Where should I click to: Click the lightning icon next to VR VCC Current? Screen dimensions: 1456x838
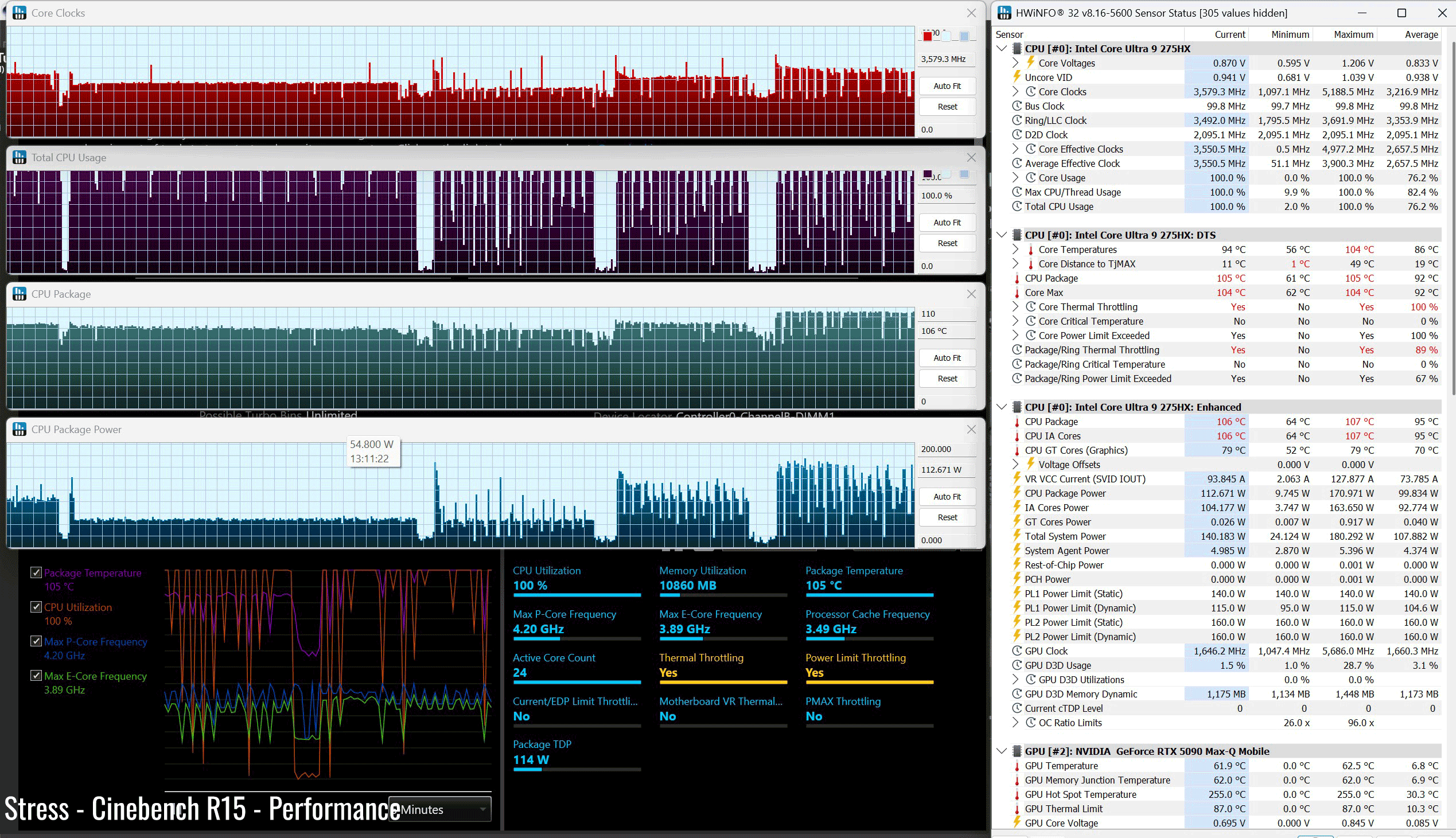(1017, 479)
